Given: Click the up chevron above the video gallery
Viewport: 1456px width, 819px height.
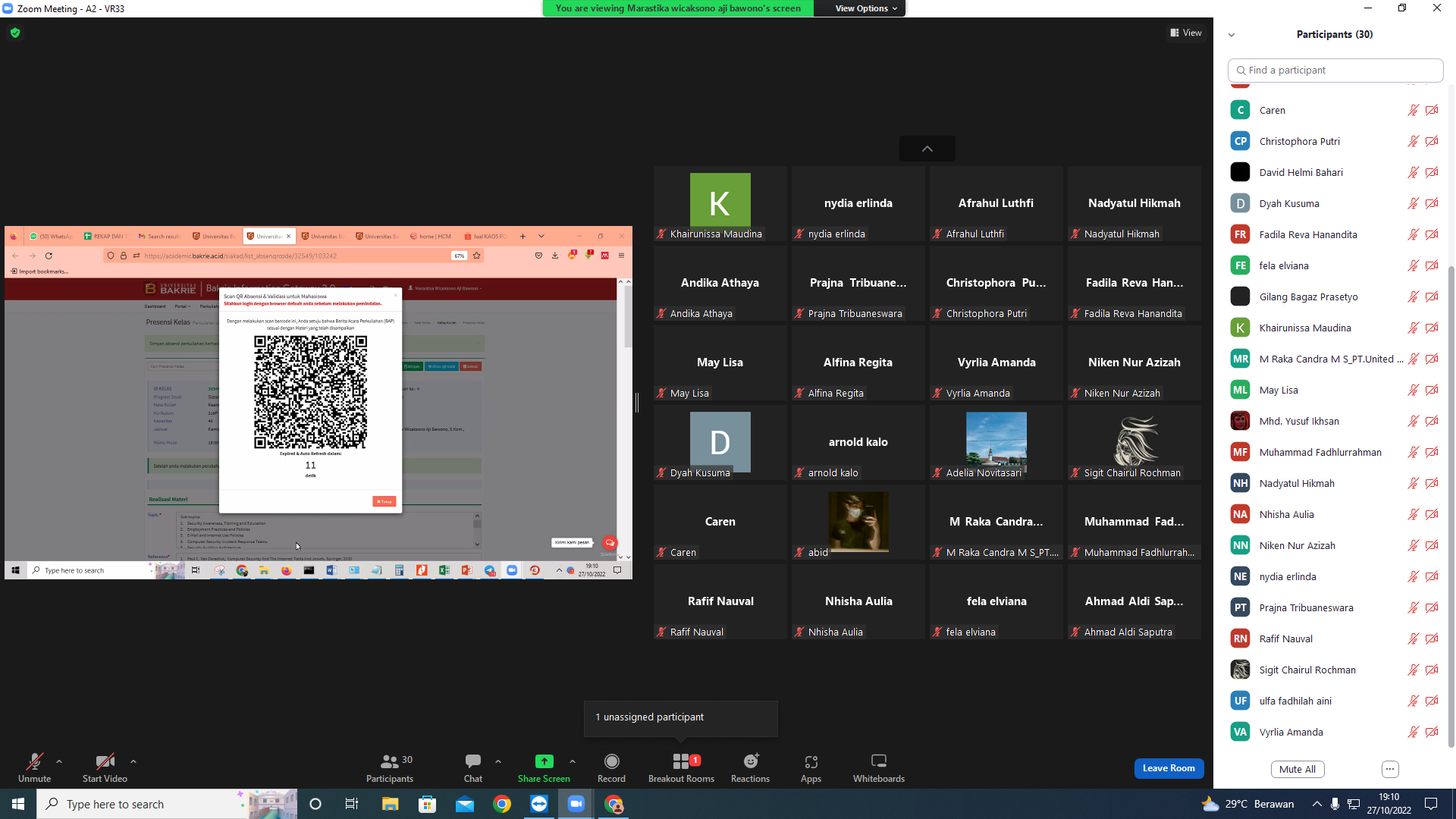Looking at the screenshot, I should (927, 149).
